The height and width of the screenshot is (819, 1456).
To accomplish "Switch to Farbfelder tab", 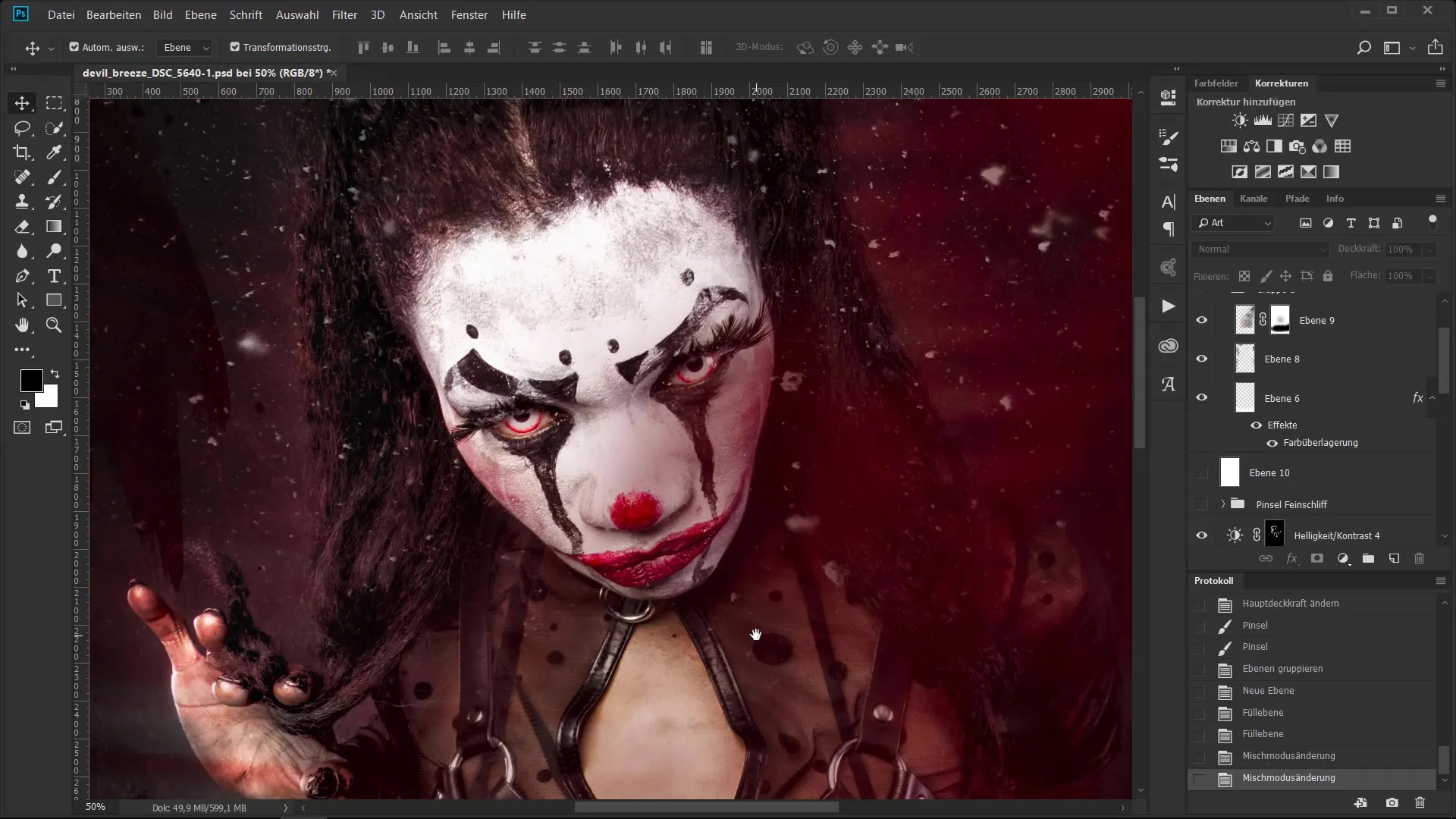I will pyautogui.click(x=1216, y=83).
